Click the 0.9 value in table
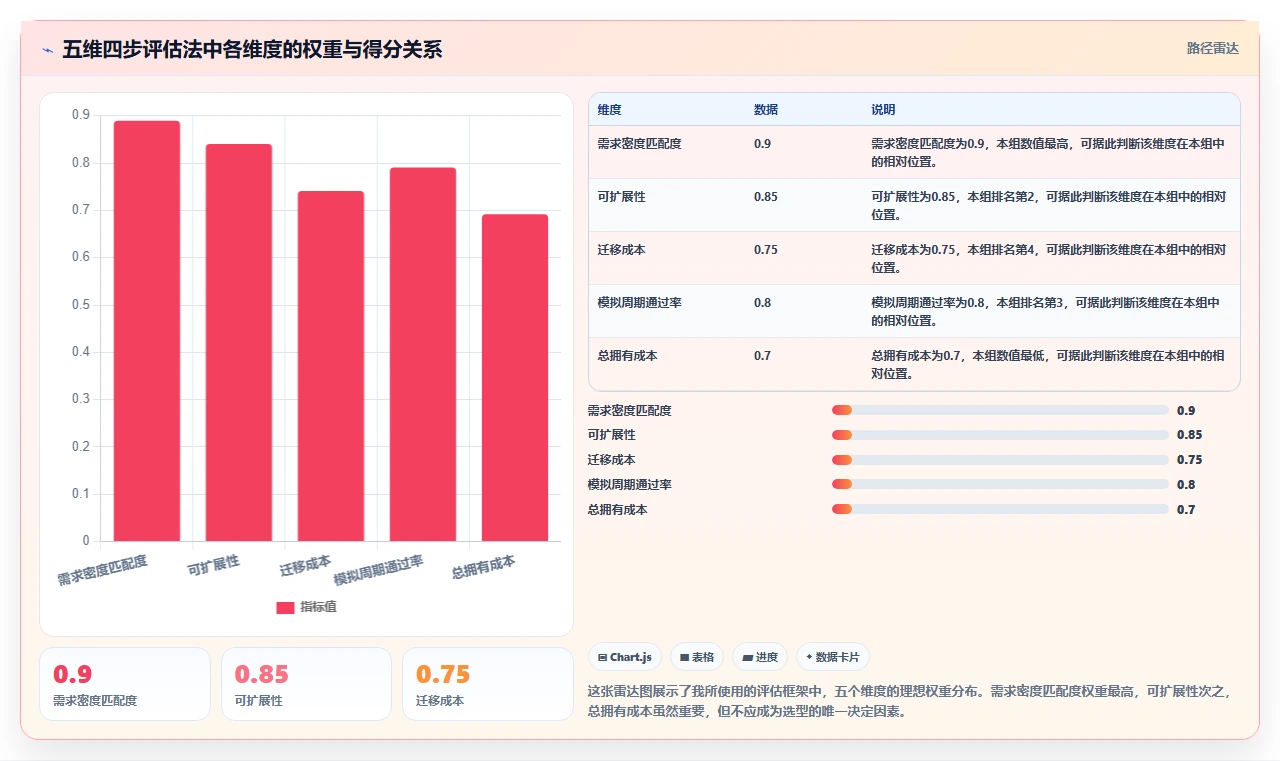This screenshot has height=761, width=1280. pyautogui.click(x=762, y=144)
